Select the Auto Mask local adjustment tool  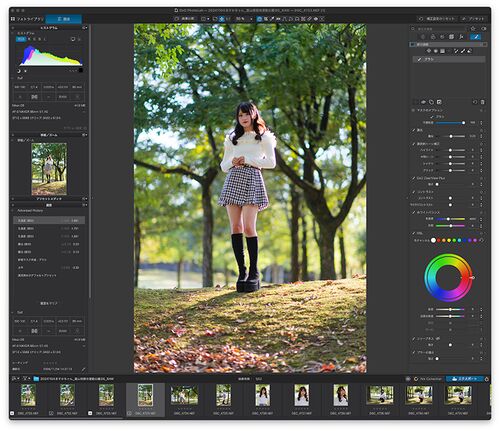click(x=456, y=51)
